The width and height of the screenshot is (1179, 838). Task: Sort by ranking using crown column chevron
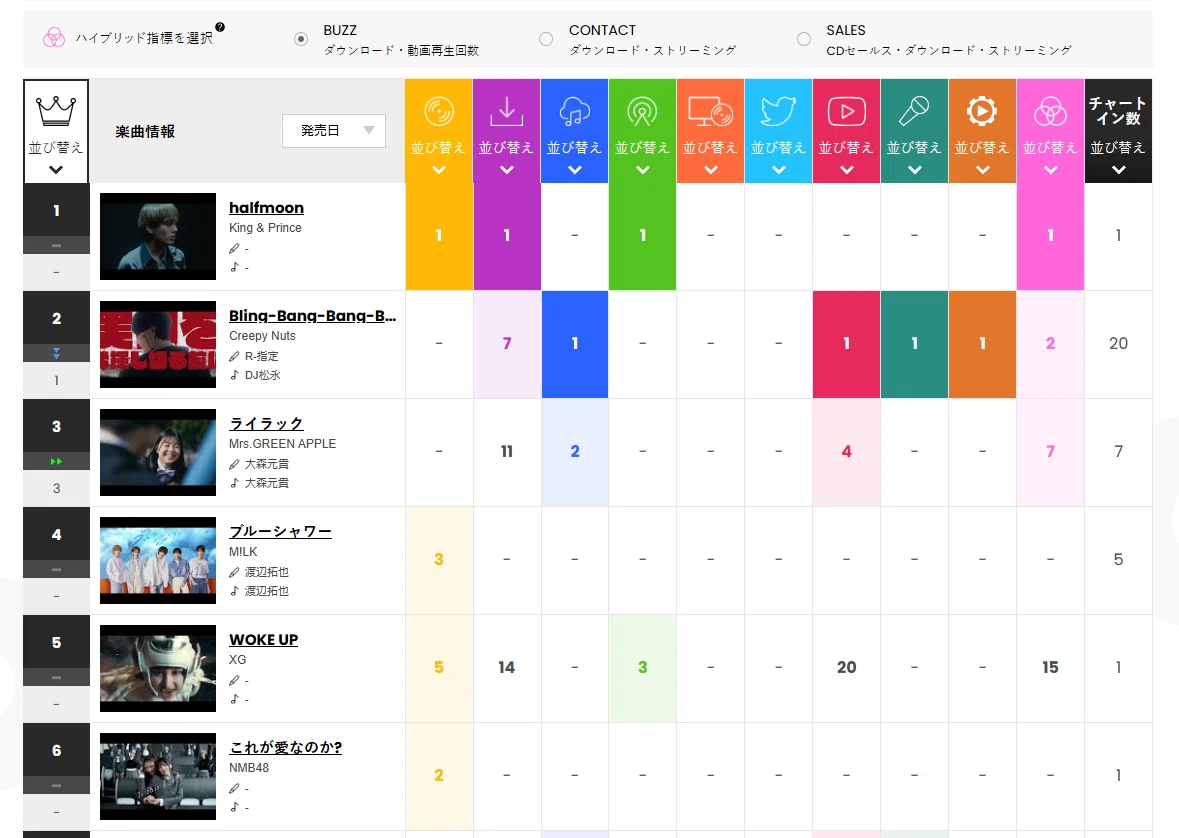pos(56,170)
